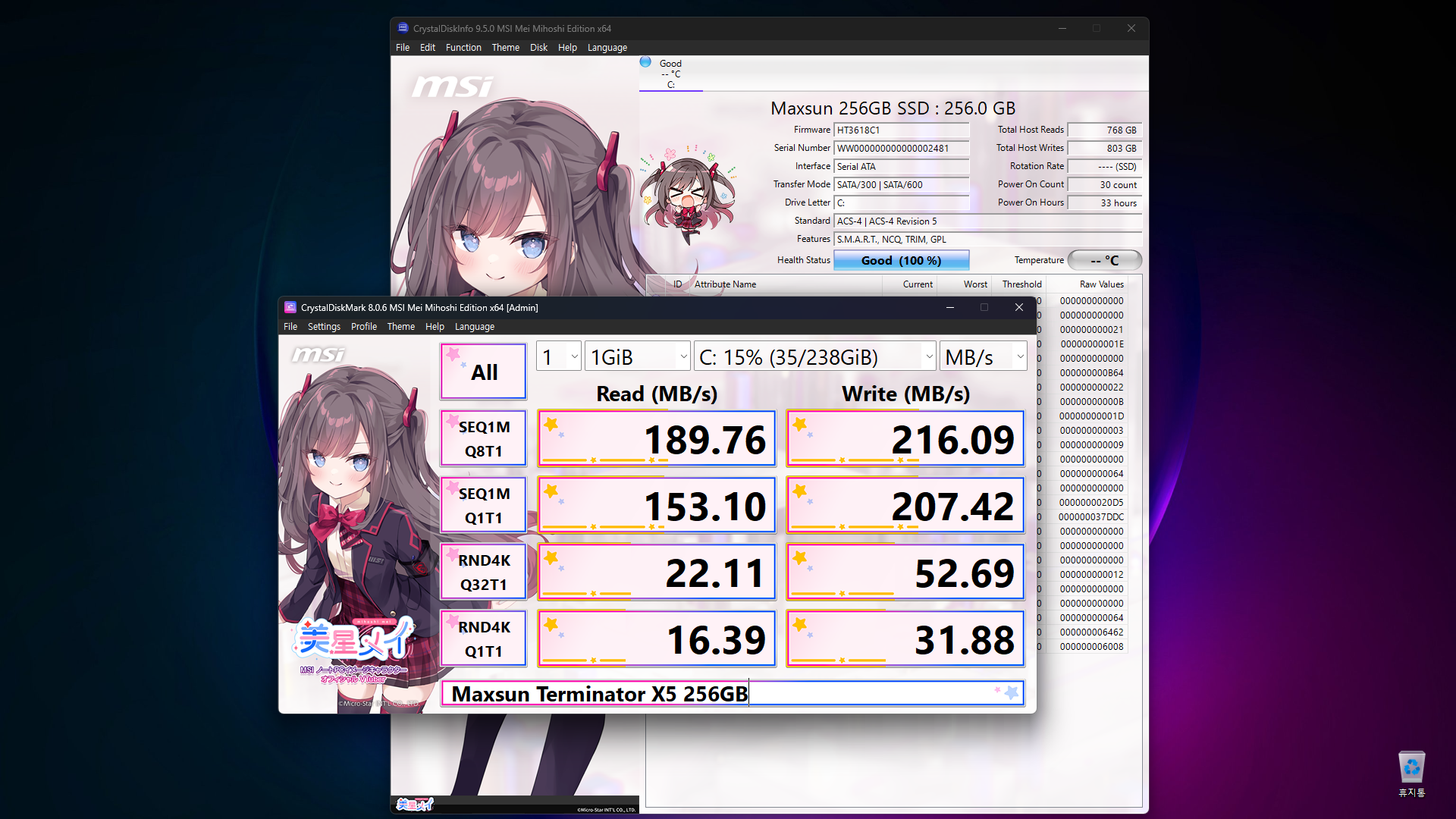The height and width of the screenshot is (819, 1456).
Task: Click the CrystalDiskInfo title bar icon
Action: pos(403,28)
